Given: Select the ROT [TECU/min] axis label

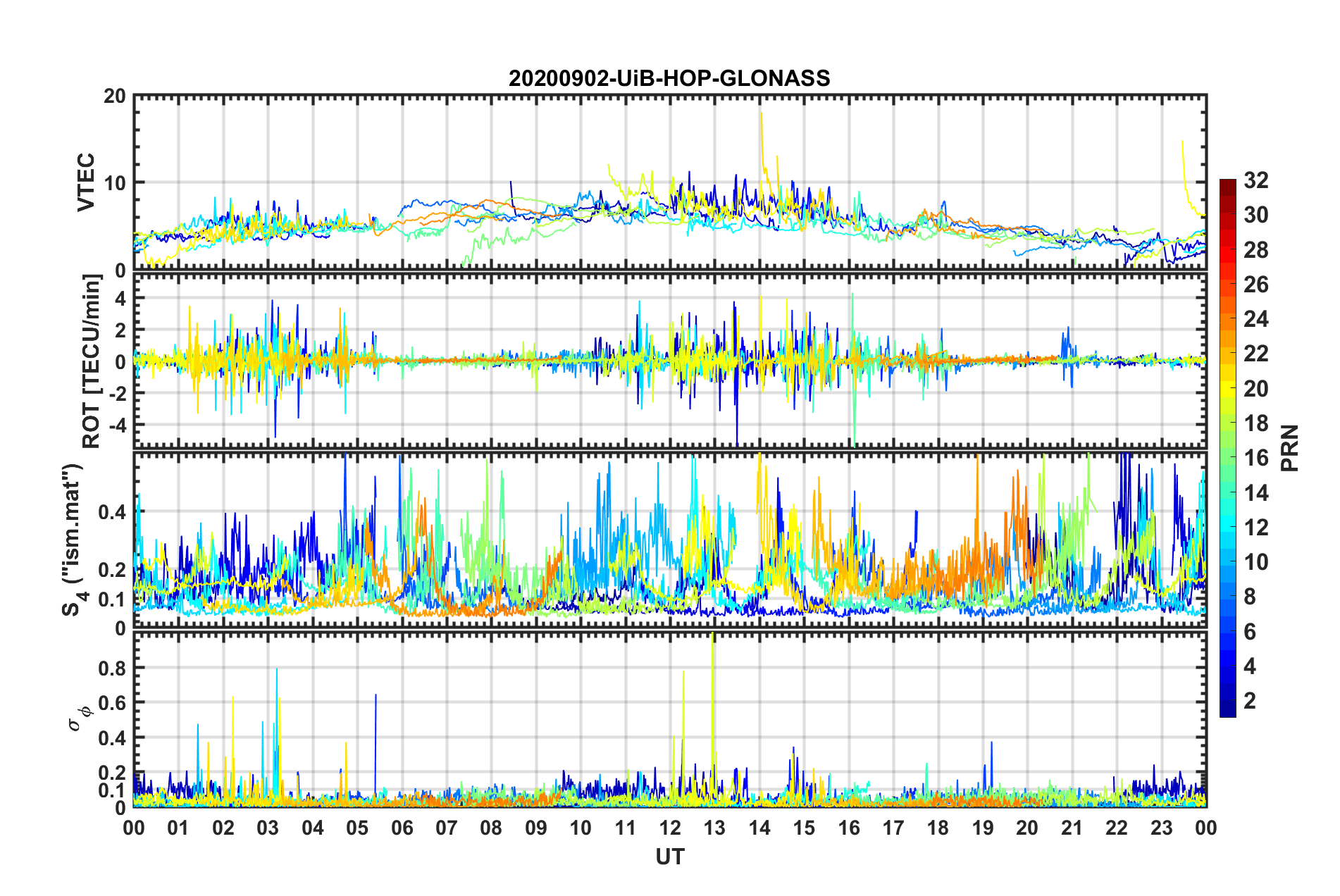Looking at the screenshot, I should coord(92,361).
